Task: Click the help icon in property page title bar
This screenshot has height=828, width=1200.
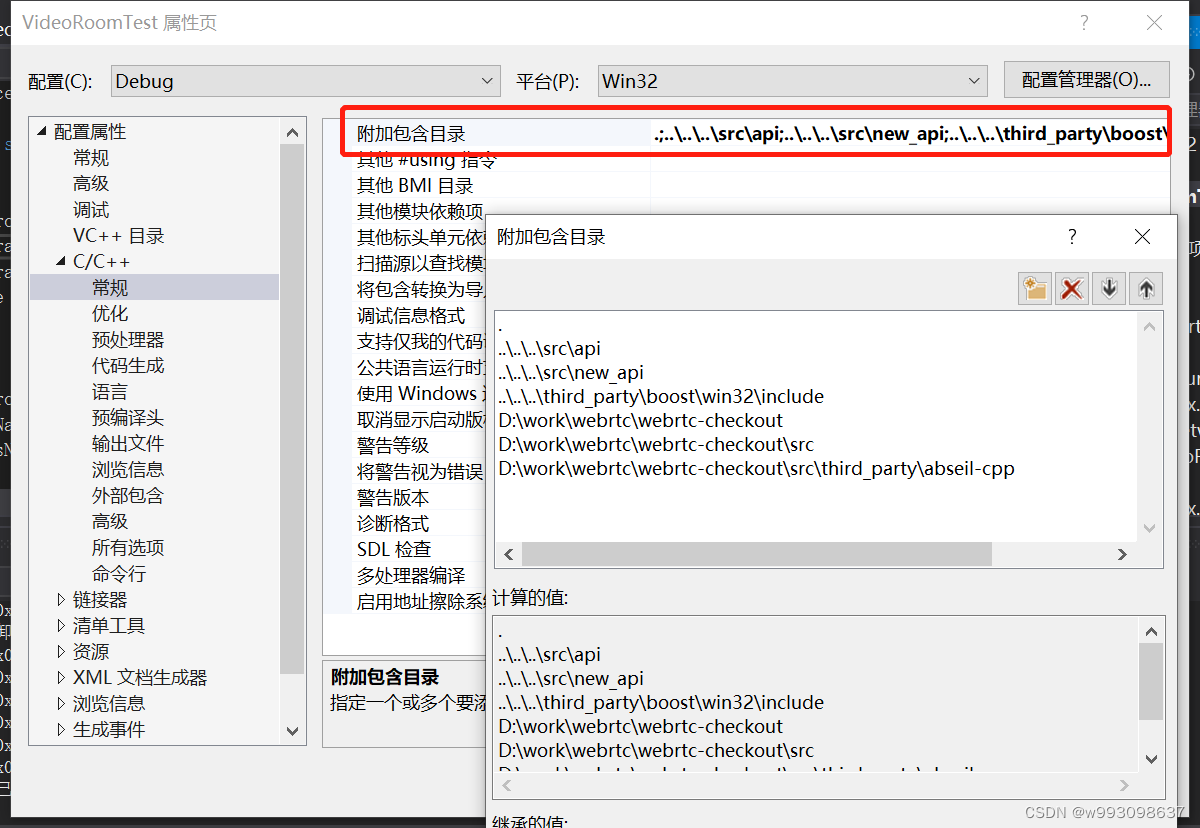Action: [1084, 23]
